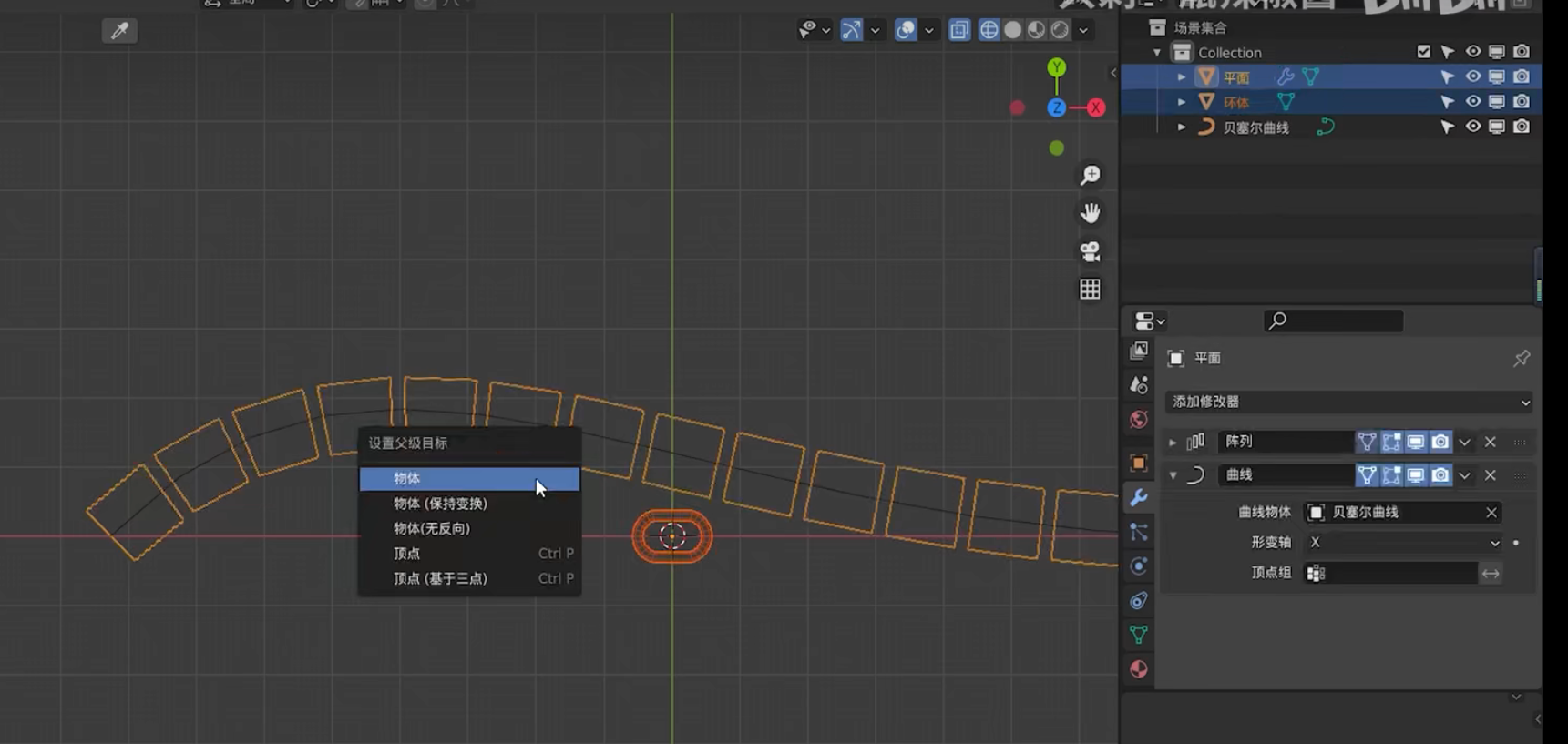The width and height of the screenshot is (1568, 744).
Task: Click the pan view hand icon
Action: coord(1090,213)
